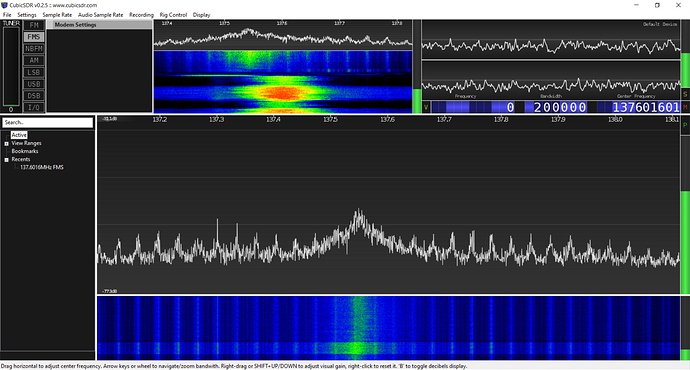This screenshot has width=690, height=370.
Task: Open the Recording menu
Action: (141, 15)
